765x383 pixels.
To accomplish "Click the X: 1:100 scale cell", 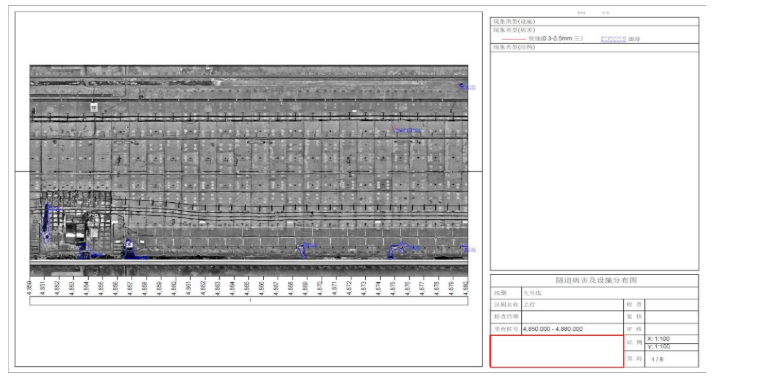I will [x=671, y=339].
